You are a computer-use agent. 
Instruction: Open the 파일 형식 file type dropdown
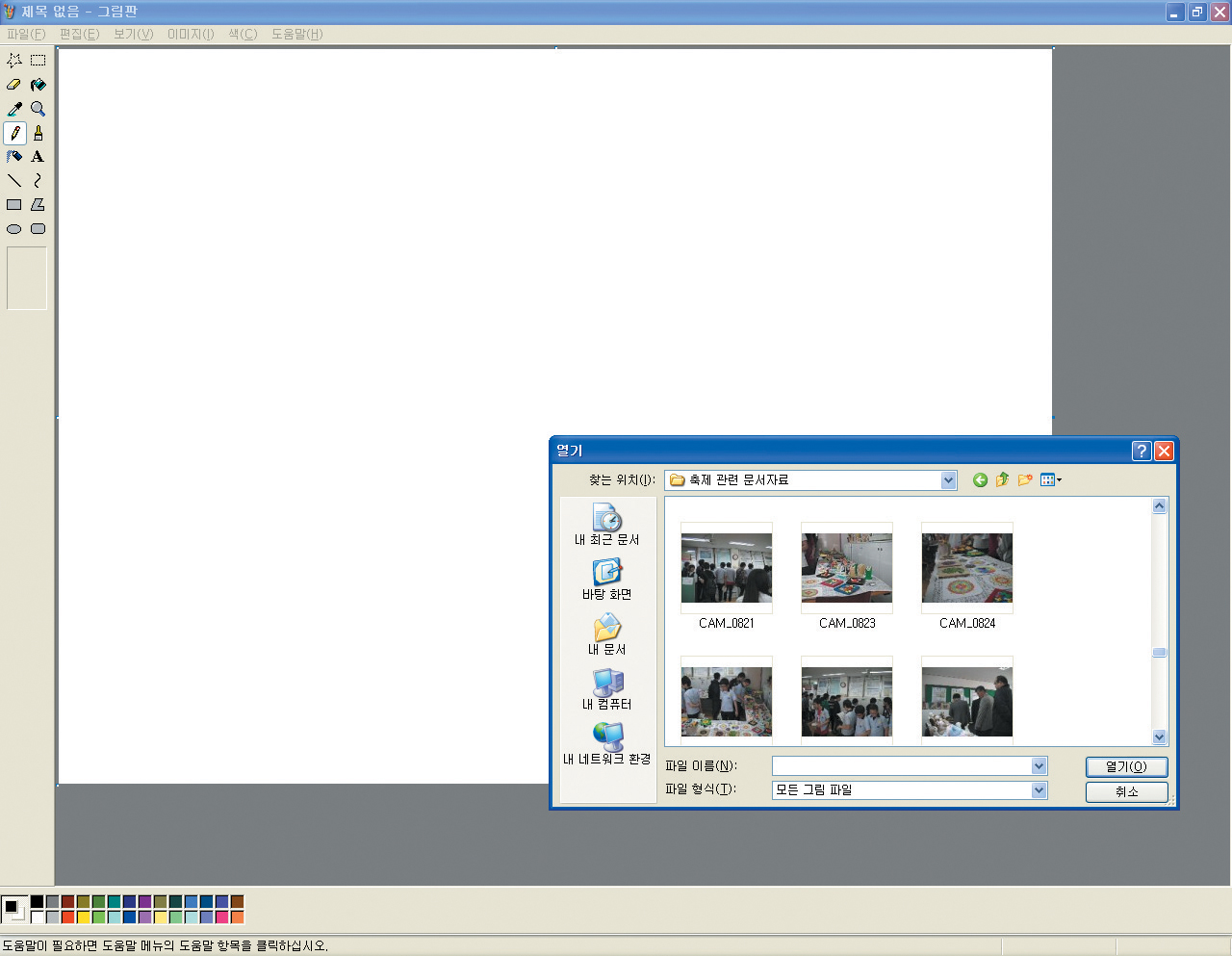1039,790
